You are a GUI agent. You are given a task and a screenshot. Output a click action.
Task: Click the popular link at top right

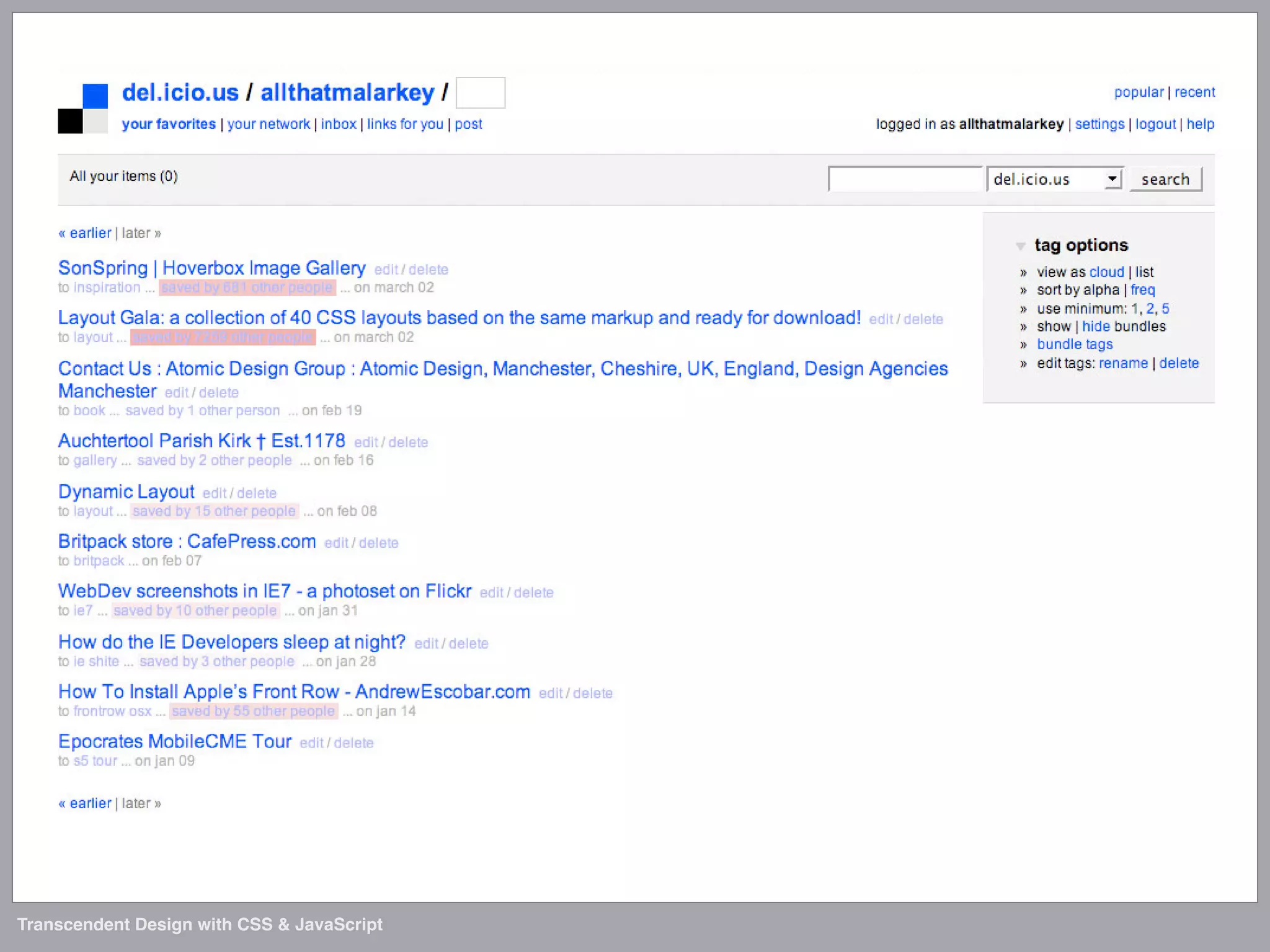(x=1139, y=92)
